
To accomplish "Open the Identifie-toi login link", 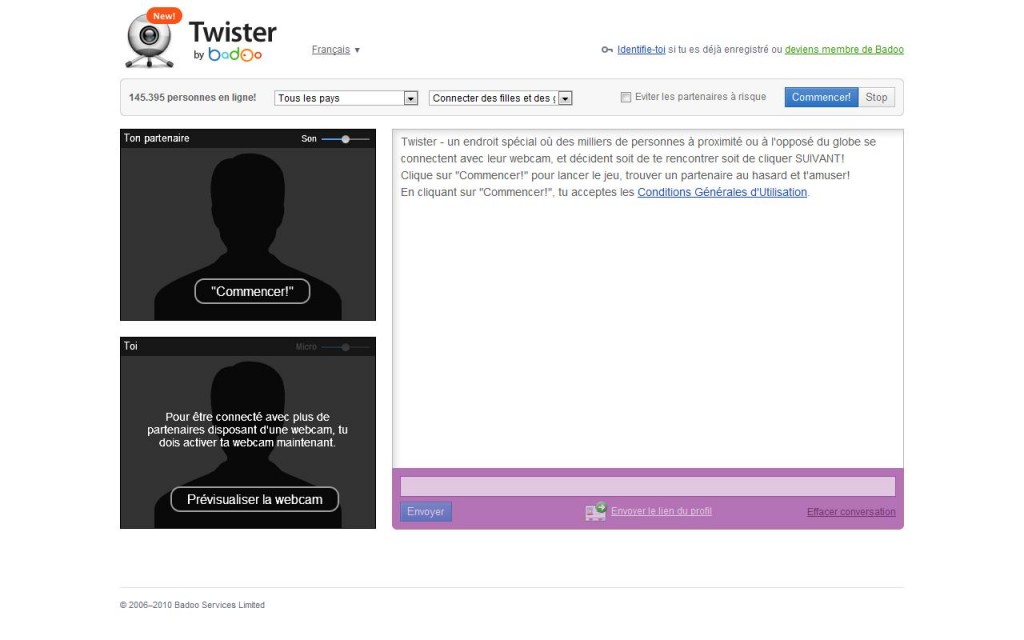I will coord(641,50).
